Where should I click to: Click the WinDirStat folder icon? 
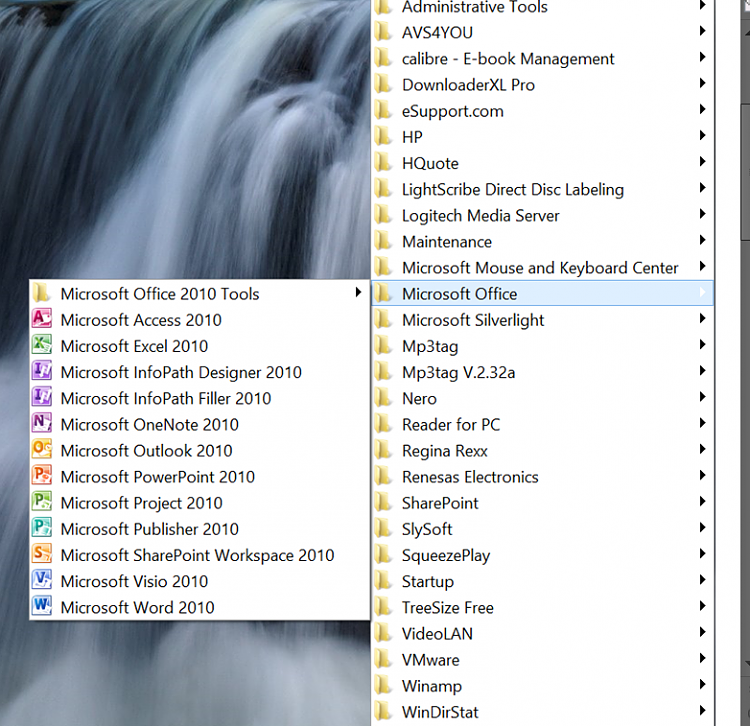383,711
